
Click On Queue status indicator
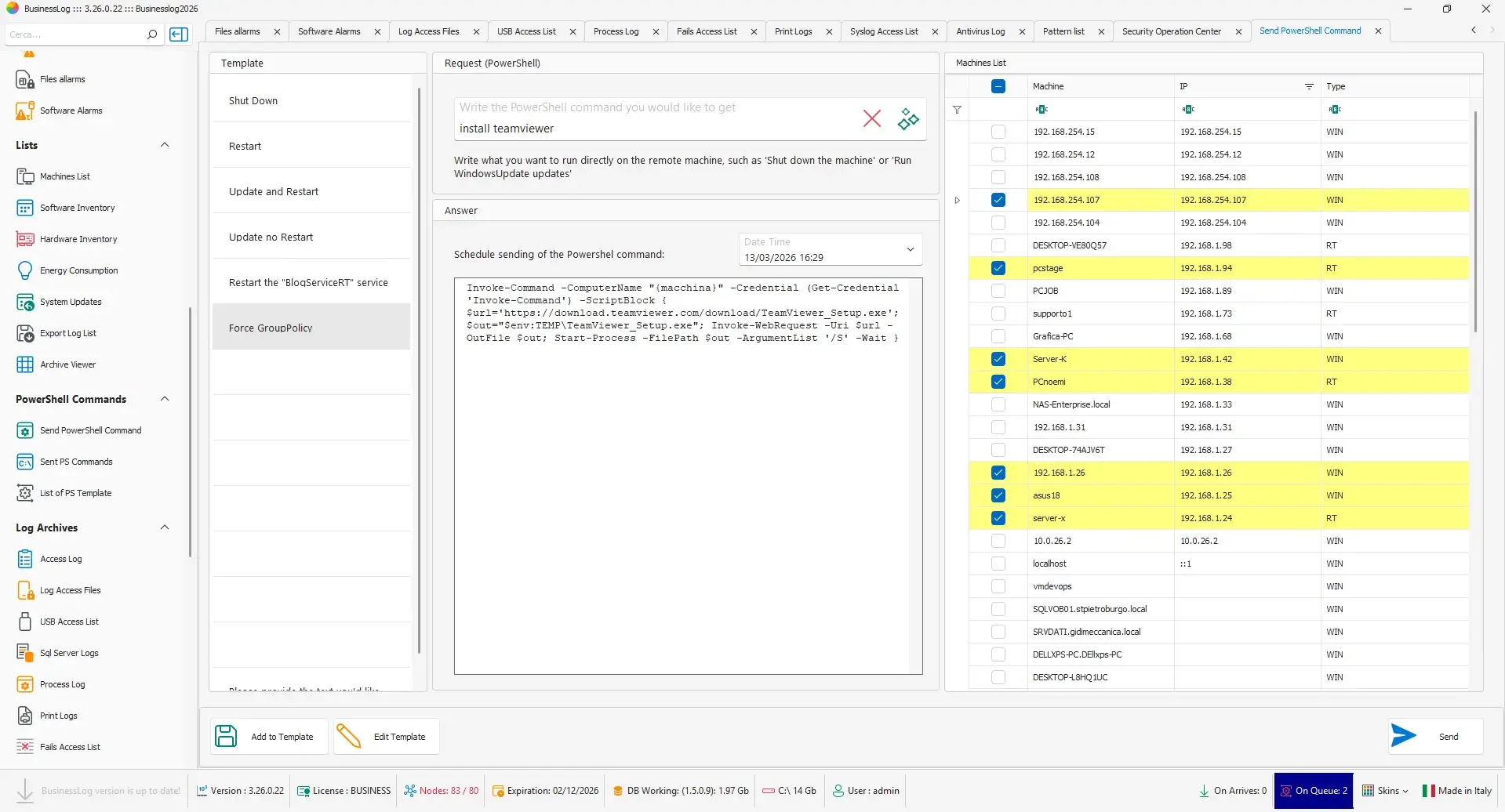pos(1314,791)
